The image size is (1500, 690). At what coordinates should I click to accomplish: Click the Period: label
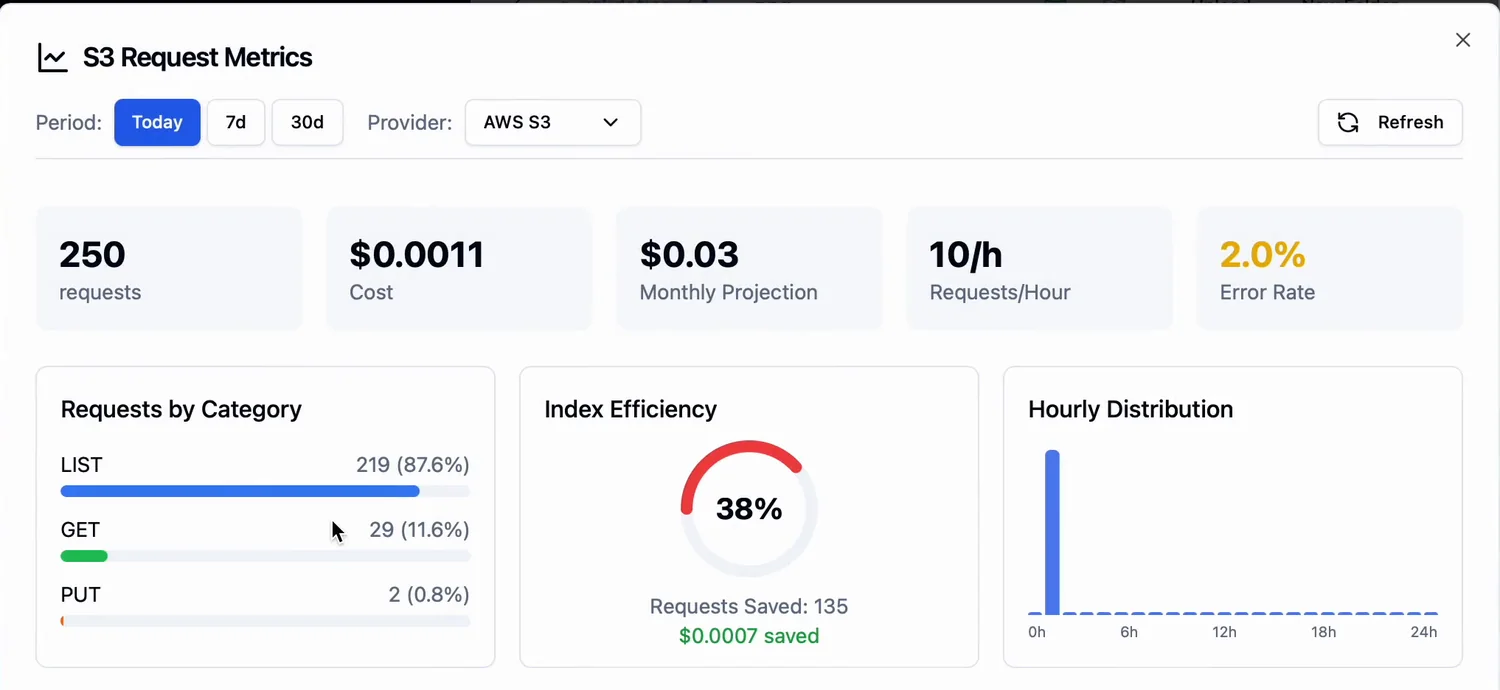click(x=69, y=123)
